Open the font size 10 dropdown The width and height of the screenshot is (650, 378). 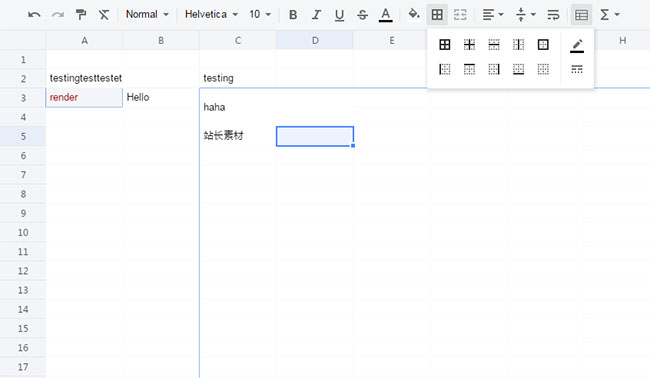tap(260, 15)
